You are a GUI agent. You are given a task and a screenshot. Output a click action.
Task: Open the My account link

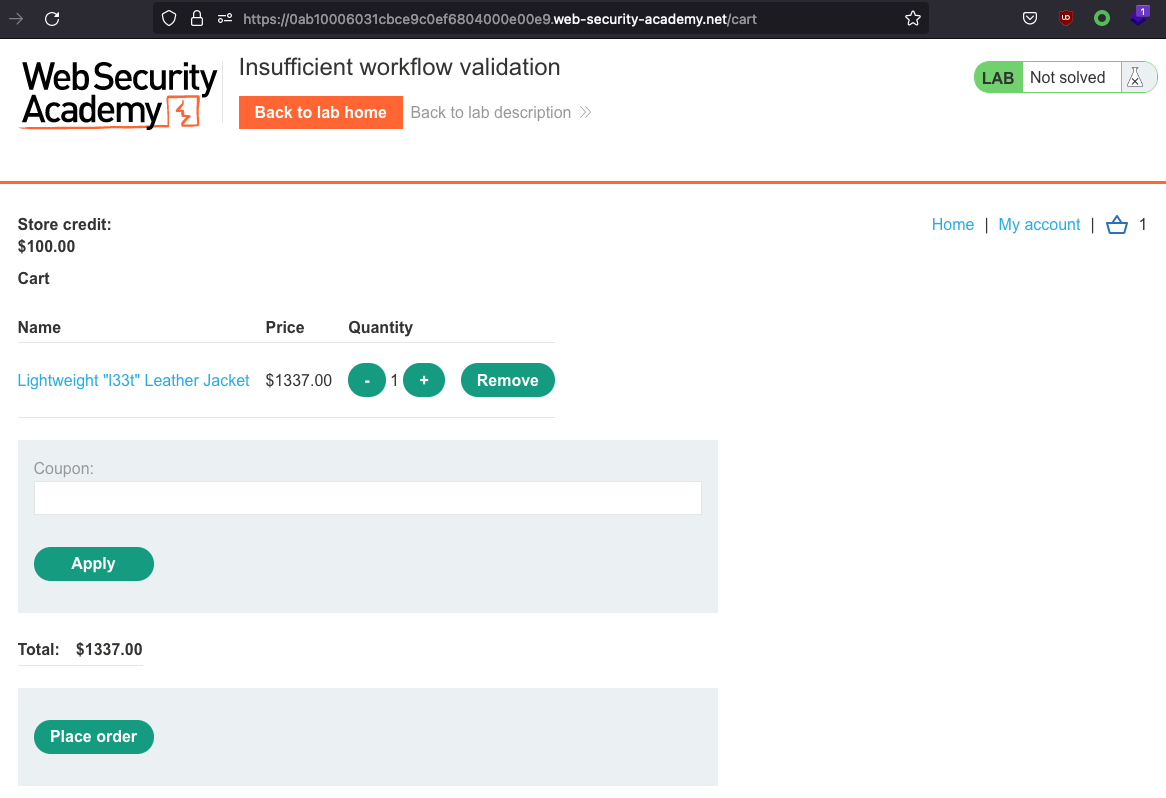(x=1039, y=225)
